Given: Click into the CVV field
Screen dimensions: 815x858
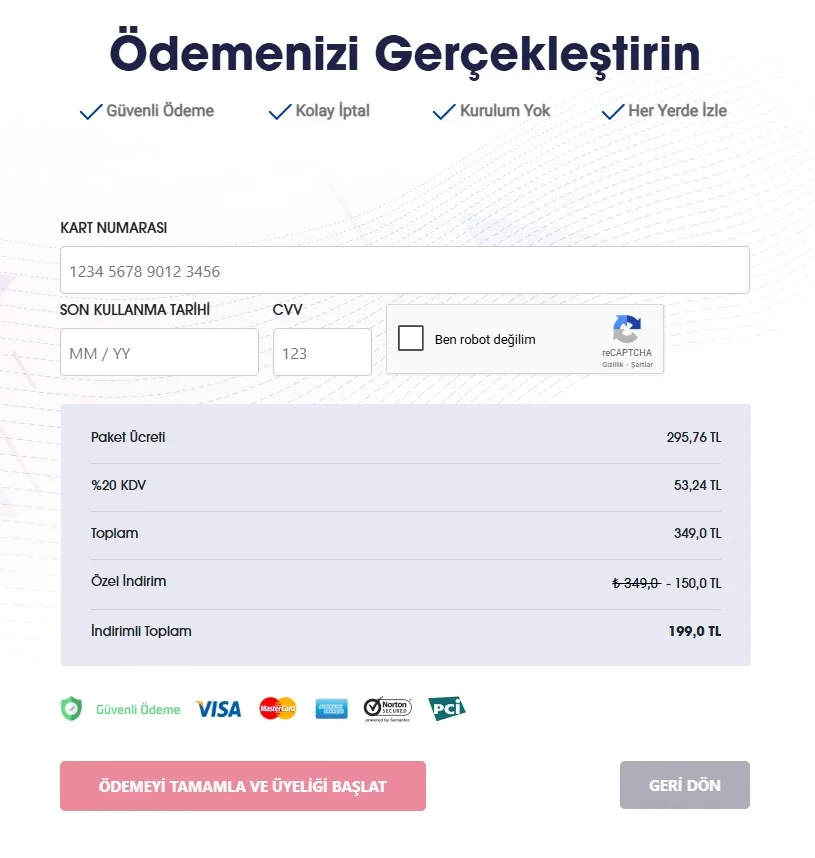Looking at the screenshot, I should 321,353.
